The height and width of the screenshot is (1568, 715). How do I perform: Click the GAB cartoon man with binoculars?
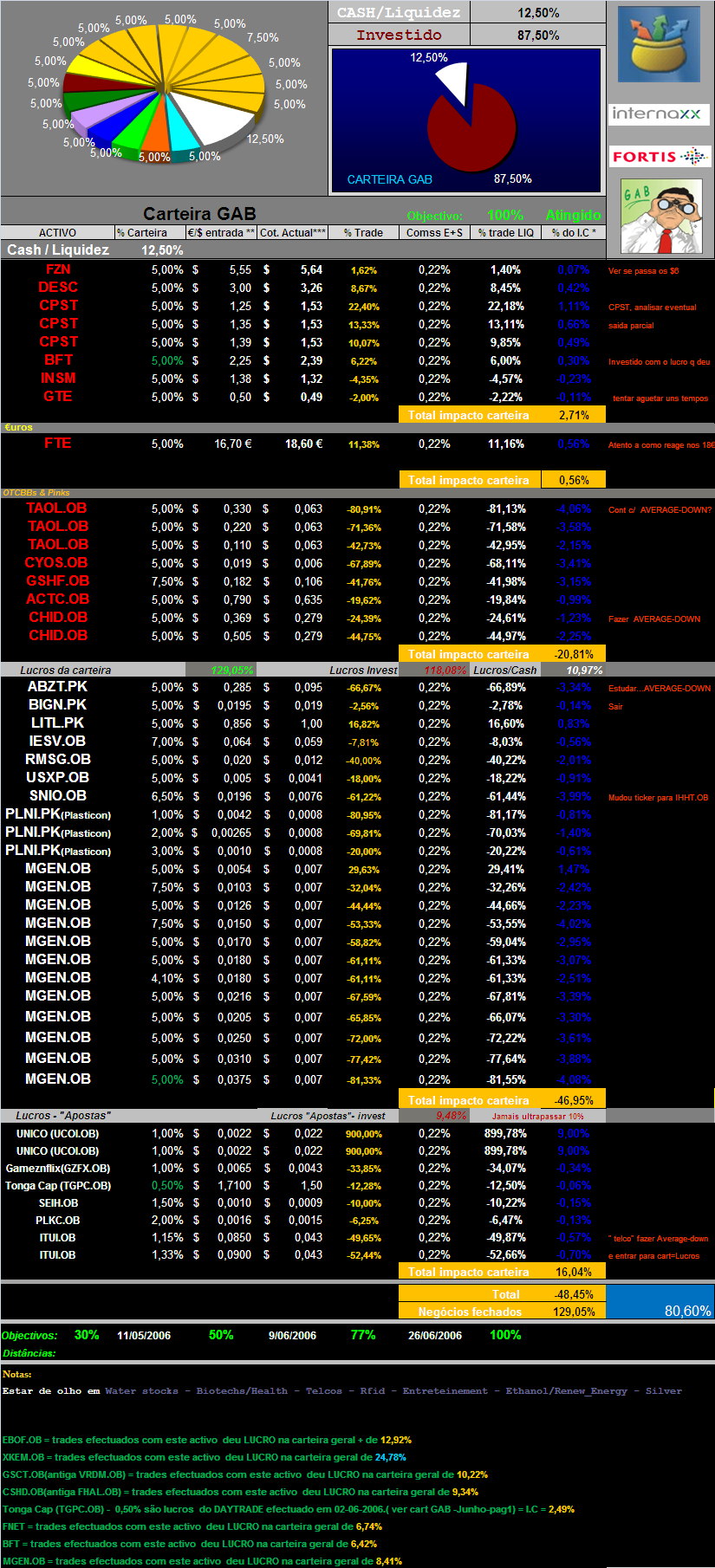coord(661,217)
